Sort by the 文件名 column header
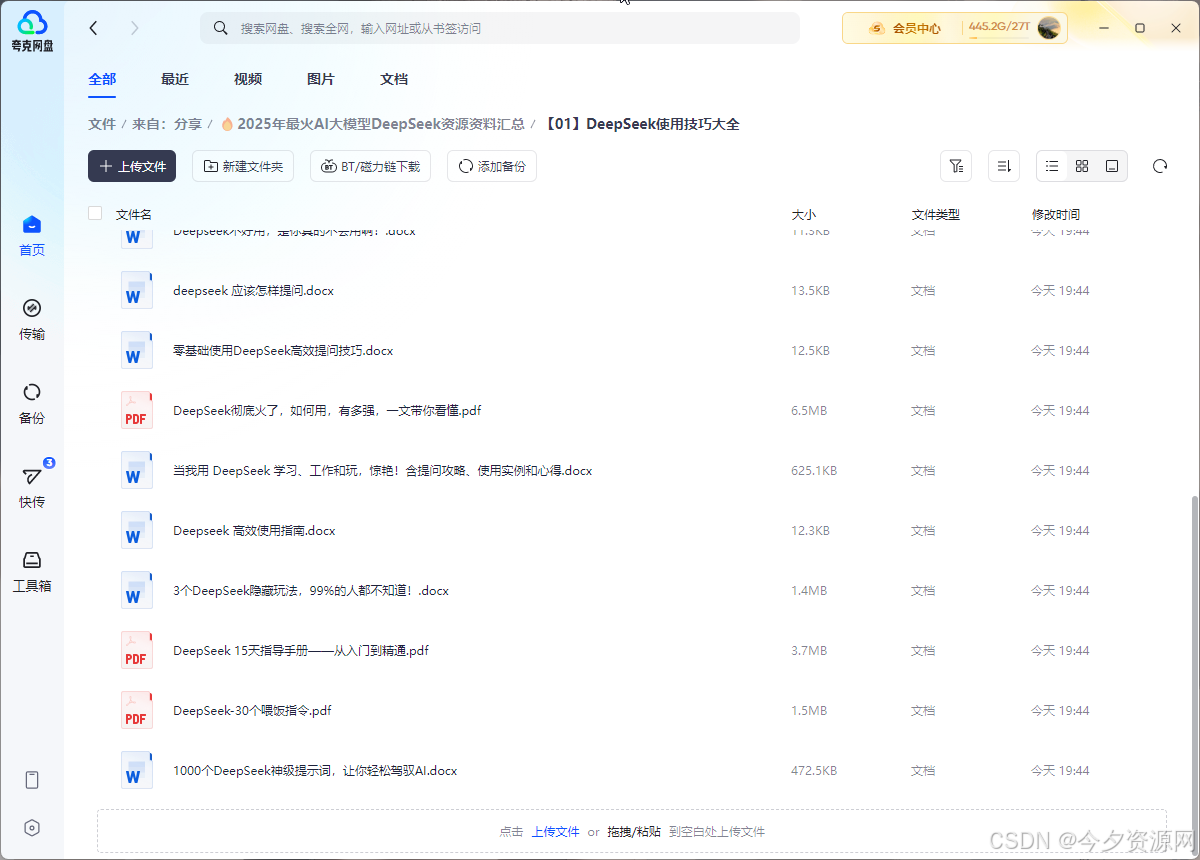1200x860 pixels. 134,214
